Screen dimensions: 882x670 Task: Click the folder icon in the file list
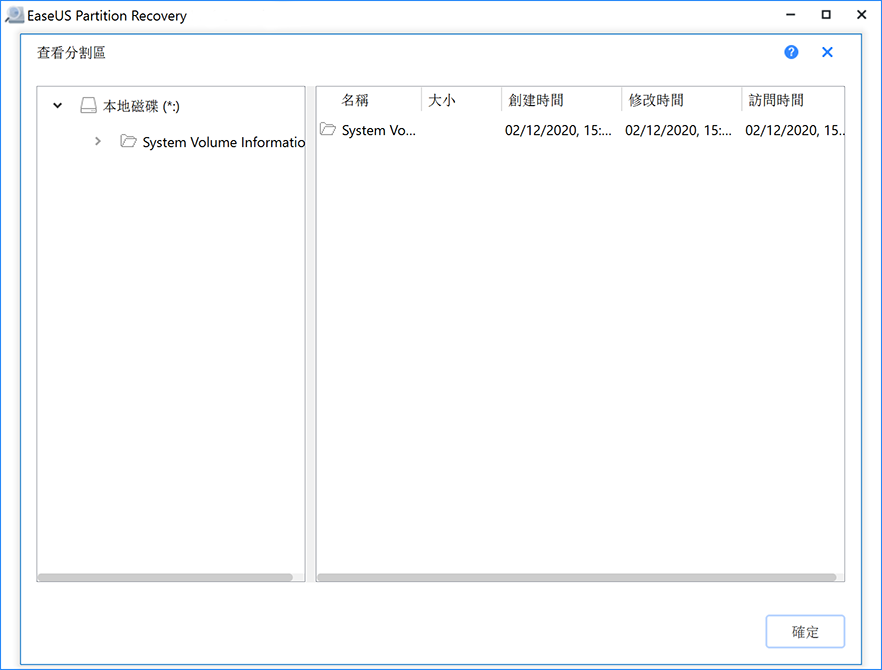tap(328, 130)
